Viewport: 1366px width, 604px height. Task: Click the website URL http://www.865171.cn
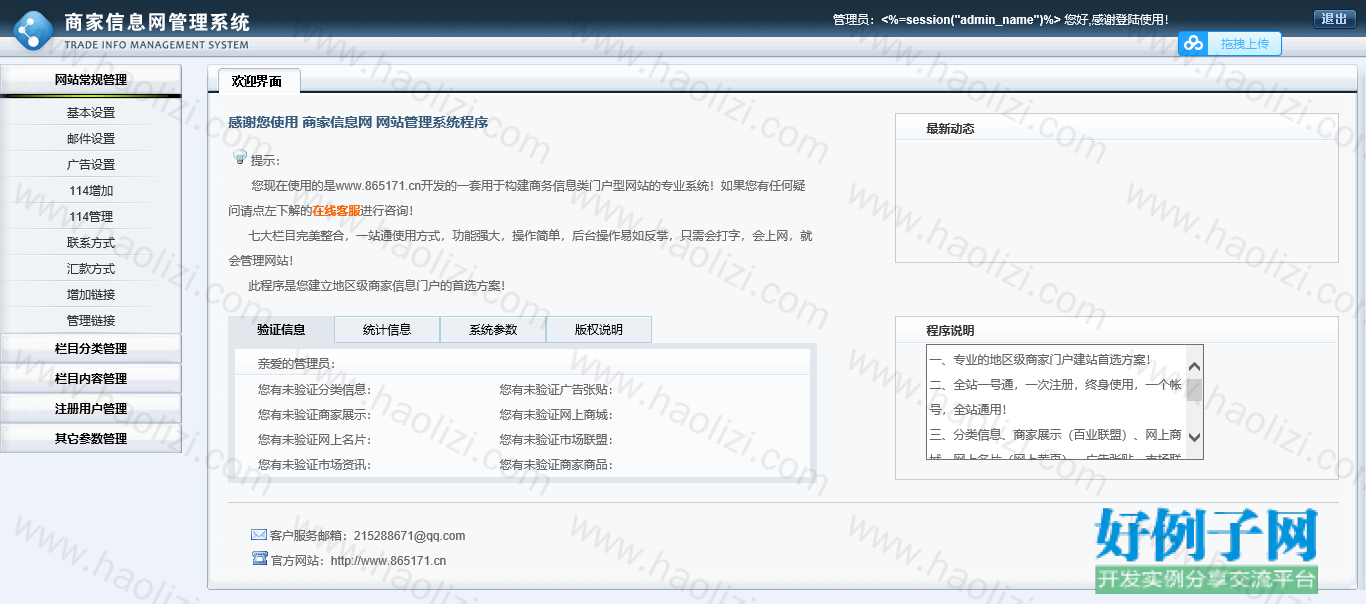pyautogui.click(x=388, y=561)
